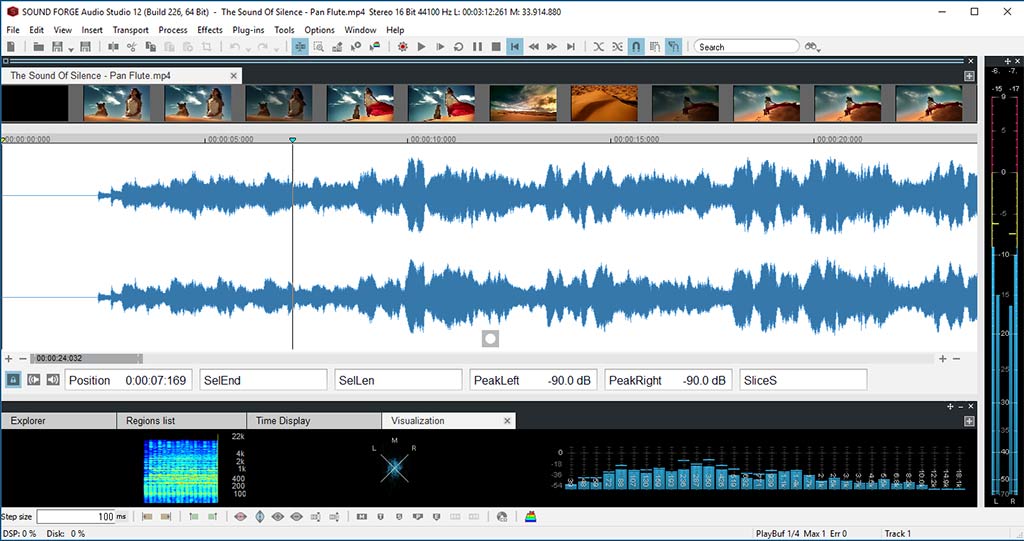The image size is (1024, 541).
Task: Zoom in with plus at bottom-right of waveform
Action: 942,359
